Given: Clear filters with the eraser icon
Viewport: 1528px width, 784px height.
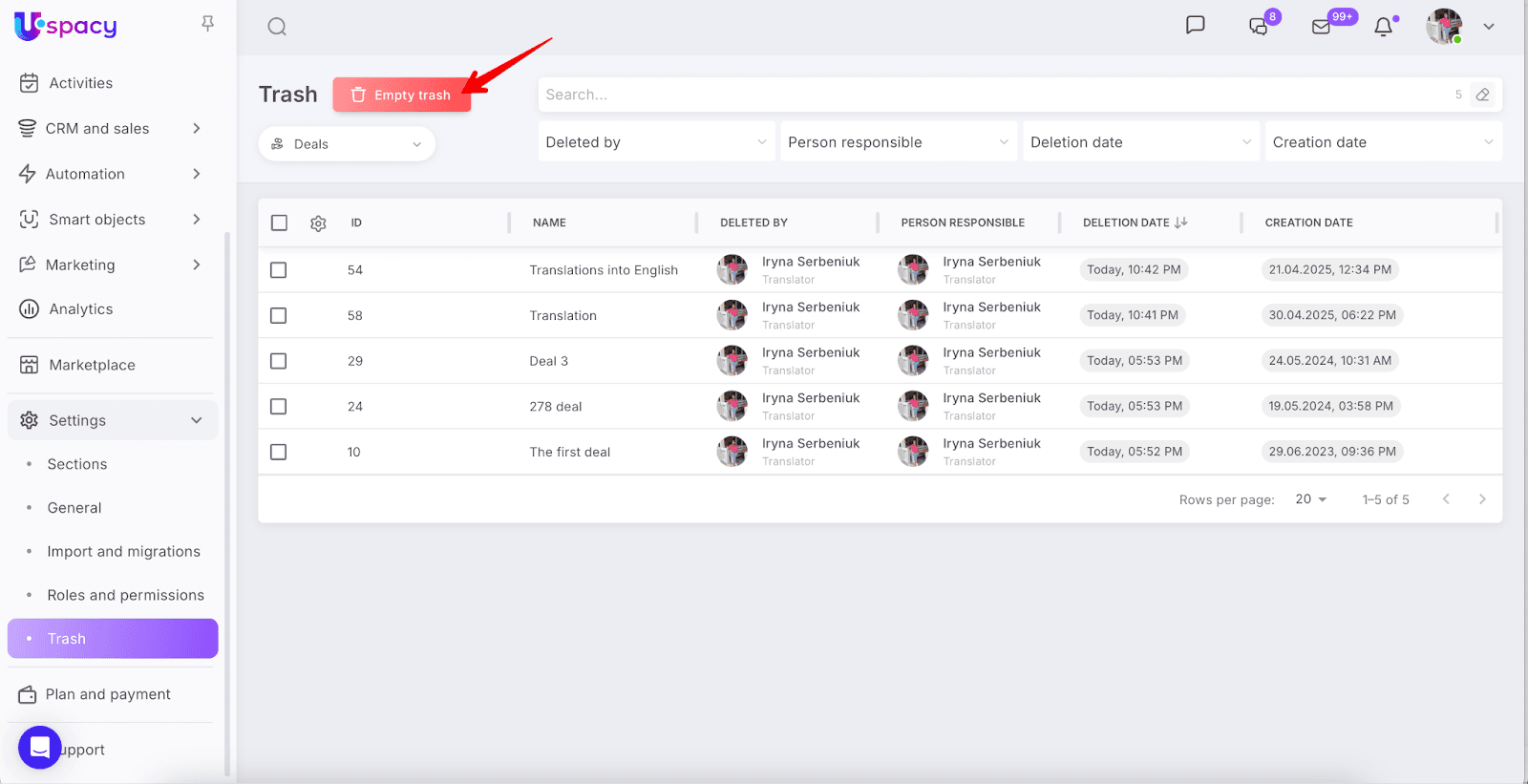Looking at the screenshot, I should 1482,95.
